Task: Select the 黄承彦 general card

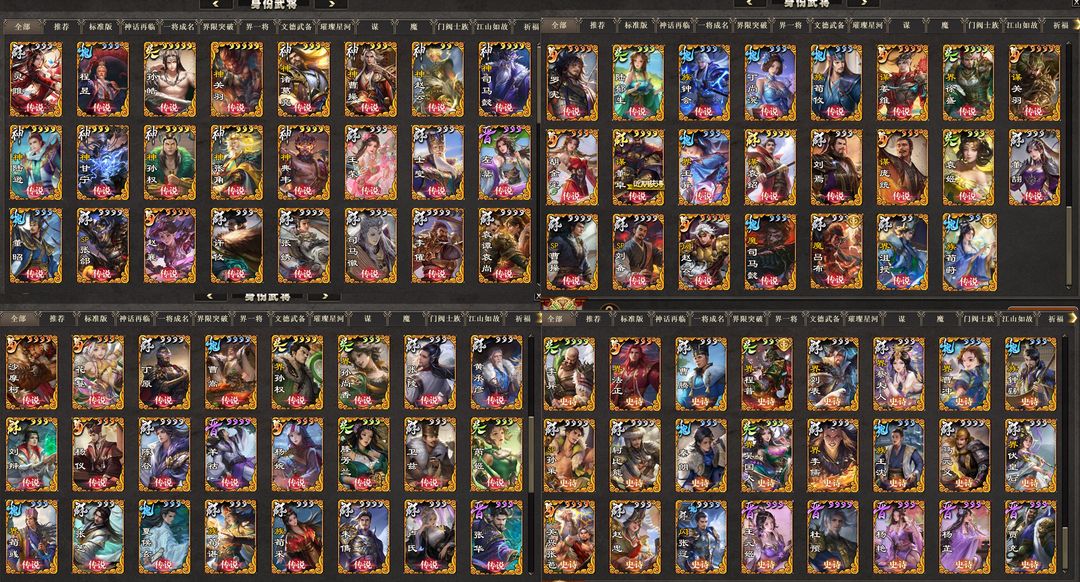Action: click(497, 373)
